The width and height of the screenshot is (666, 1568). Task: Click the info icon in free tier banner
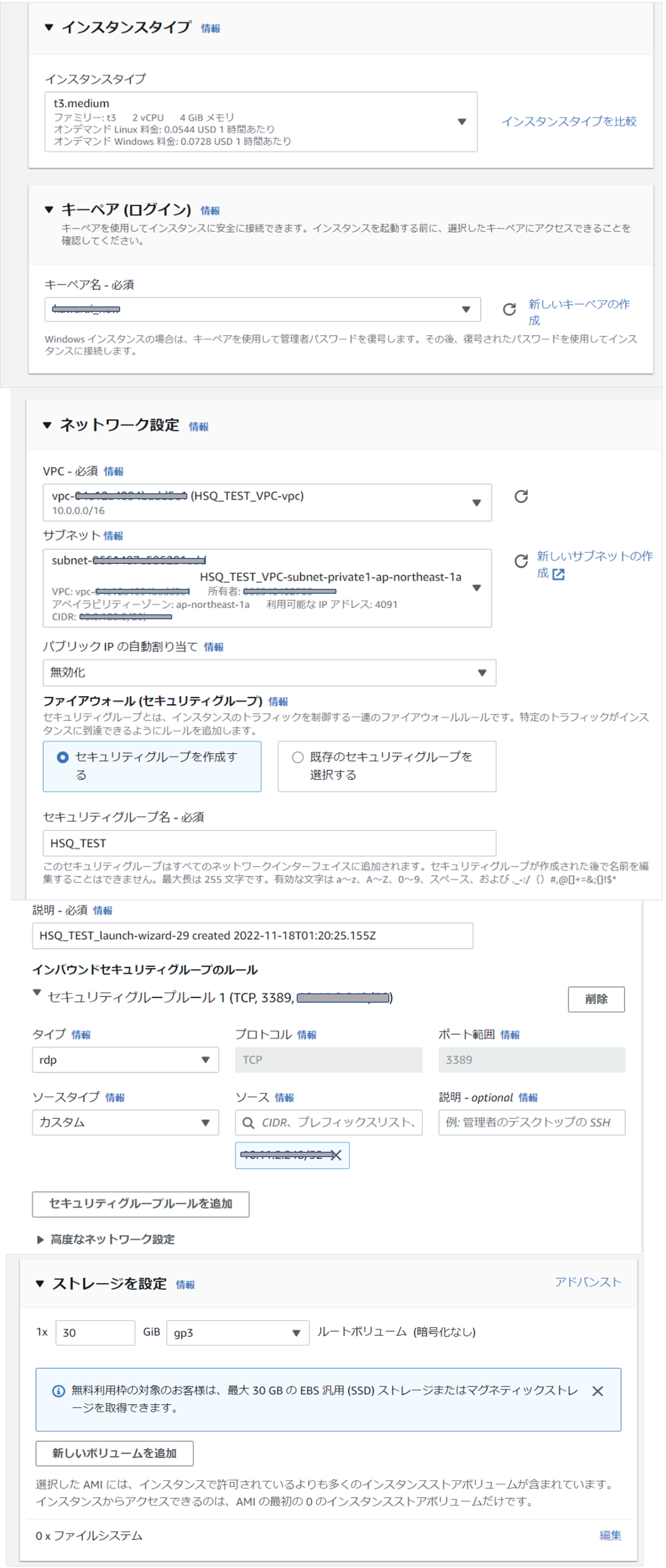tap(58, 1391)
